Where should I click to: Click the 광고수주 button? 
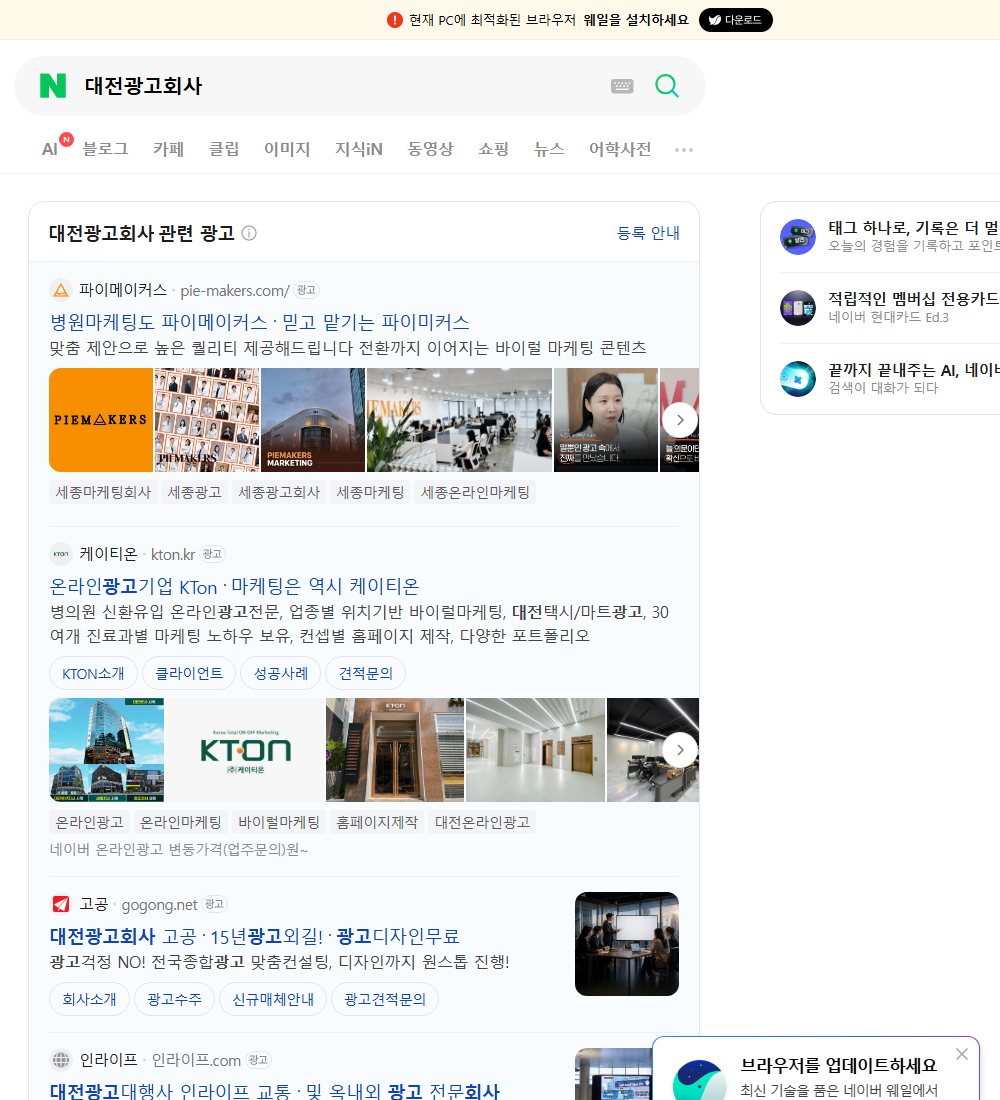[x=174, y=999]
